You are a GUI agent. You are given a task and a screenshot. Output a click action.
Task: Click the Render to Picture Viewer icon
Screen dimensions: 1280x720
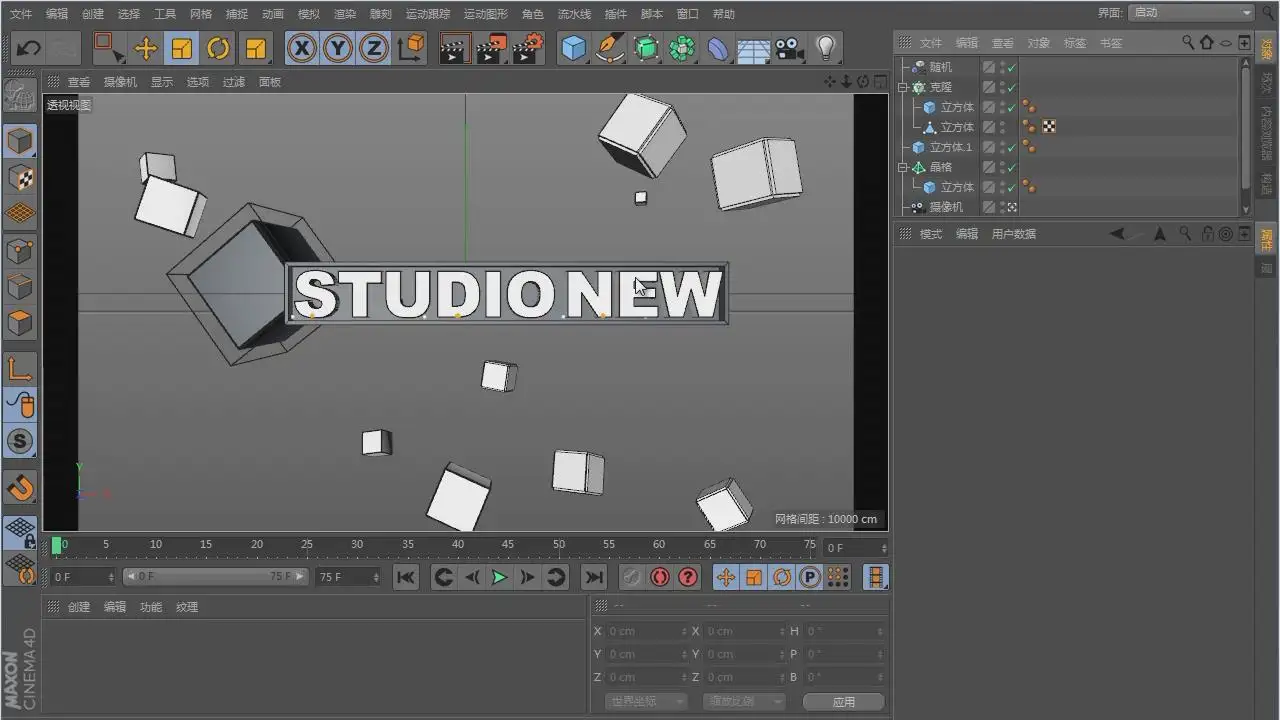pos(490,48)
